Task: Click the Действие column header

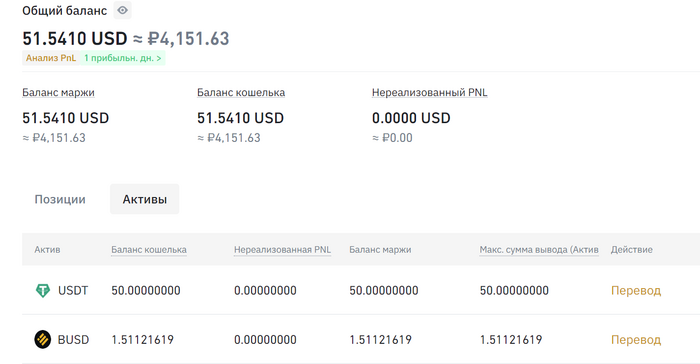Action: tap(632, 250)
